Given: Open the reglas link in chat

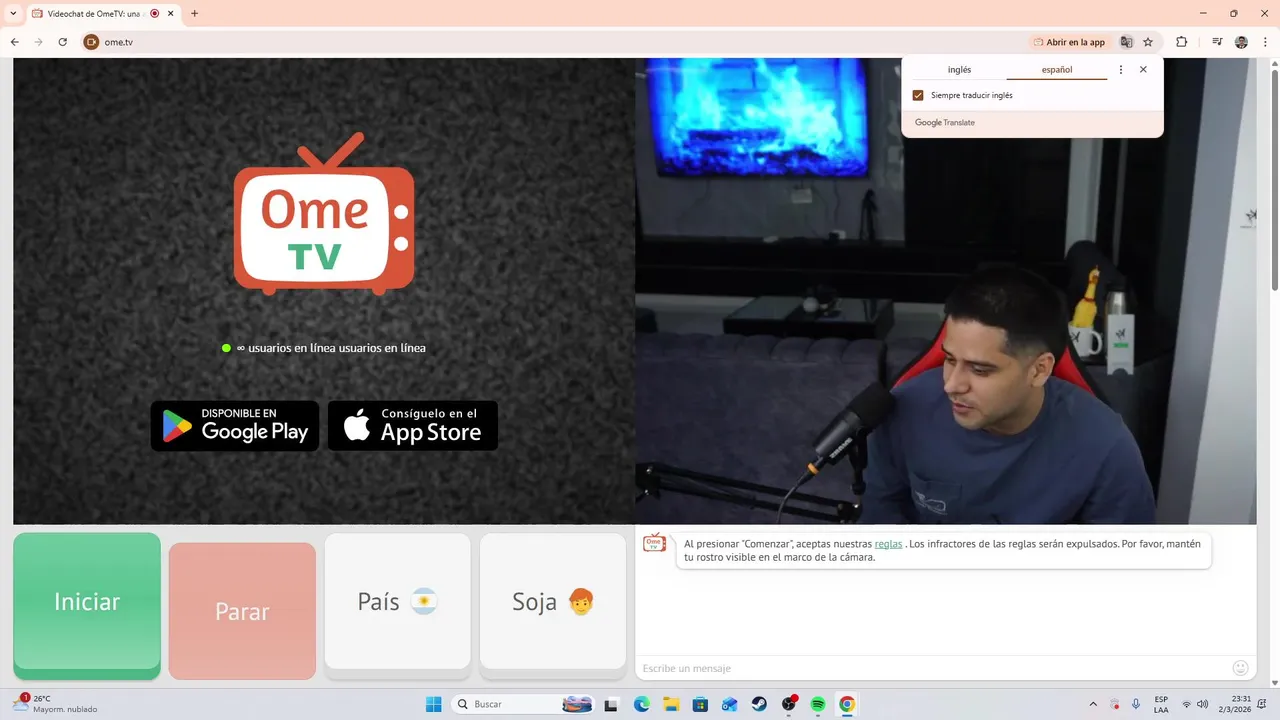Looking at the screenshot, I should (x=888, y=544).
